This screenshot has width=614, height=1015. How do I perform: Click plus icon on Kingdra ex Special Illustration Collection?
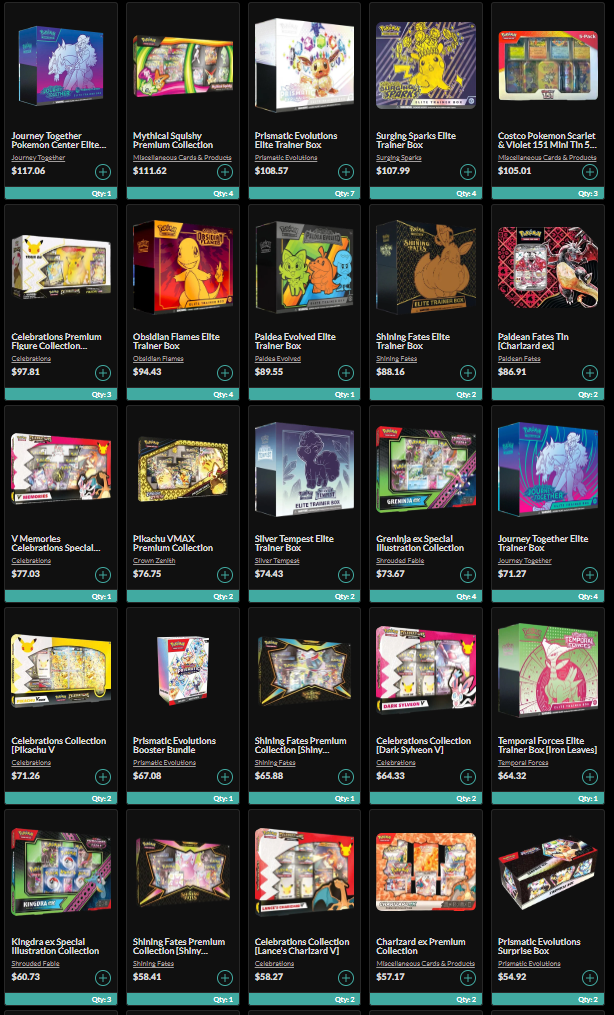(x=103, y=978)
